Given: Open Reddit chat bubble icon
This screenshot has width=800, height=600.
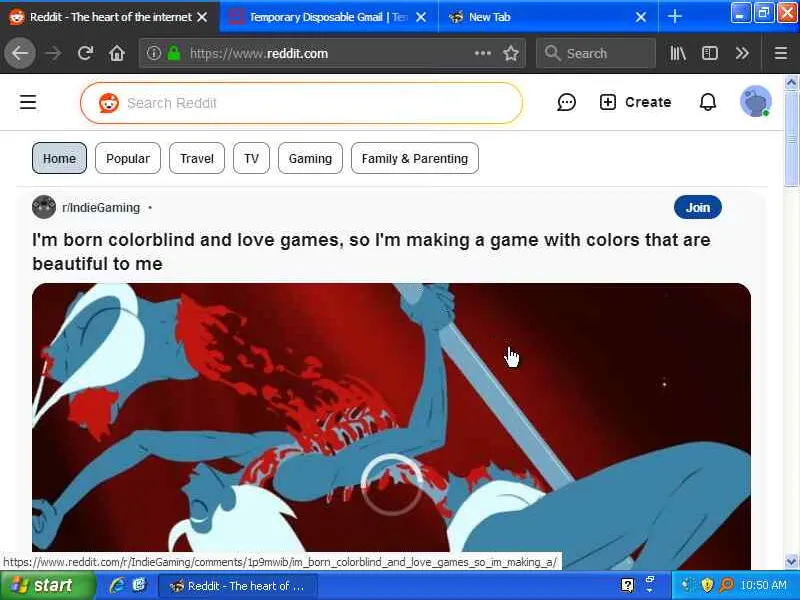Looking at the screenshot, I should [x=566, y=102].
